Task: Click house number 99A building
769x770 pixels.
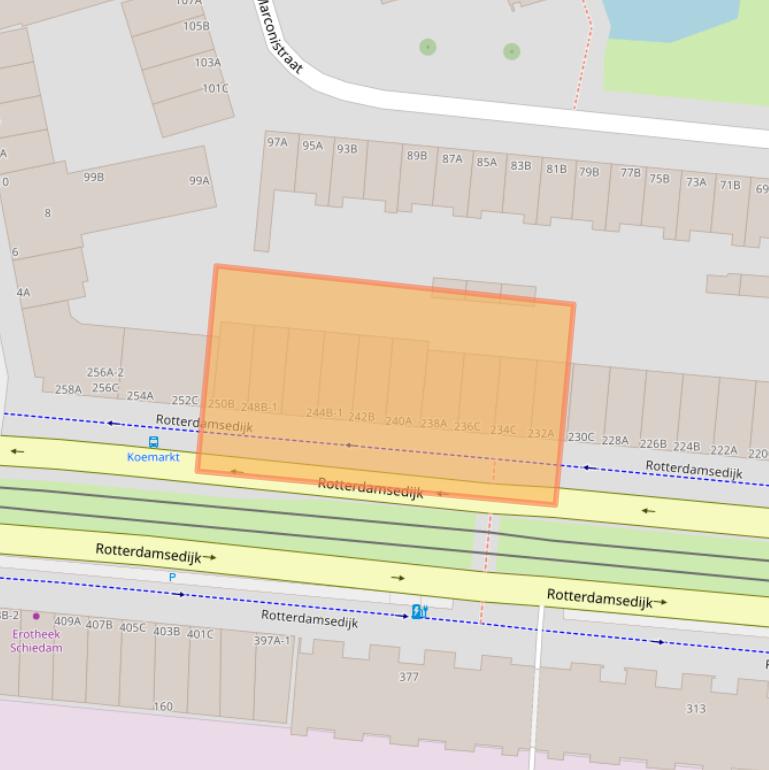Action: tap(199, 181)
